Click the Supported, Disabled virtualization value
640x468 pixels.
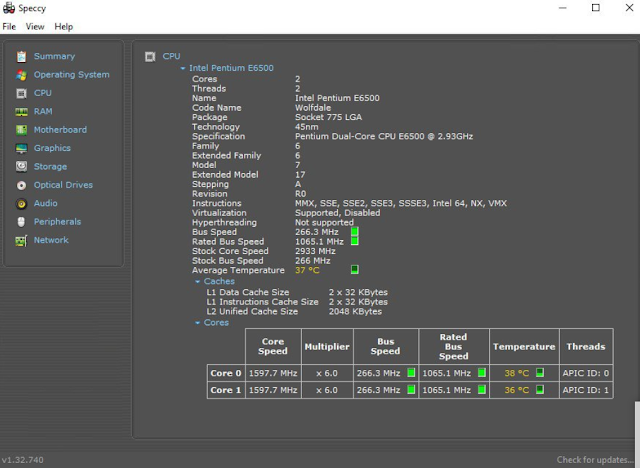[338, 213]
